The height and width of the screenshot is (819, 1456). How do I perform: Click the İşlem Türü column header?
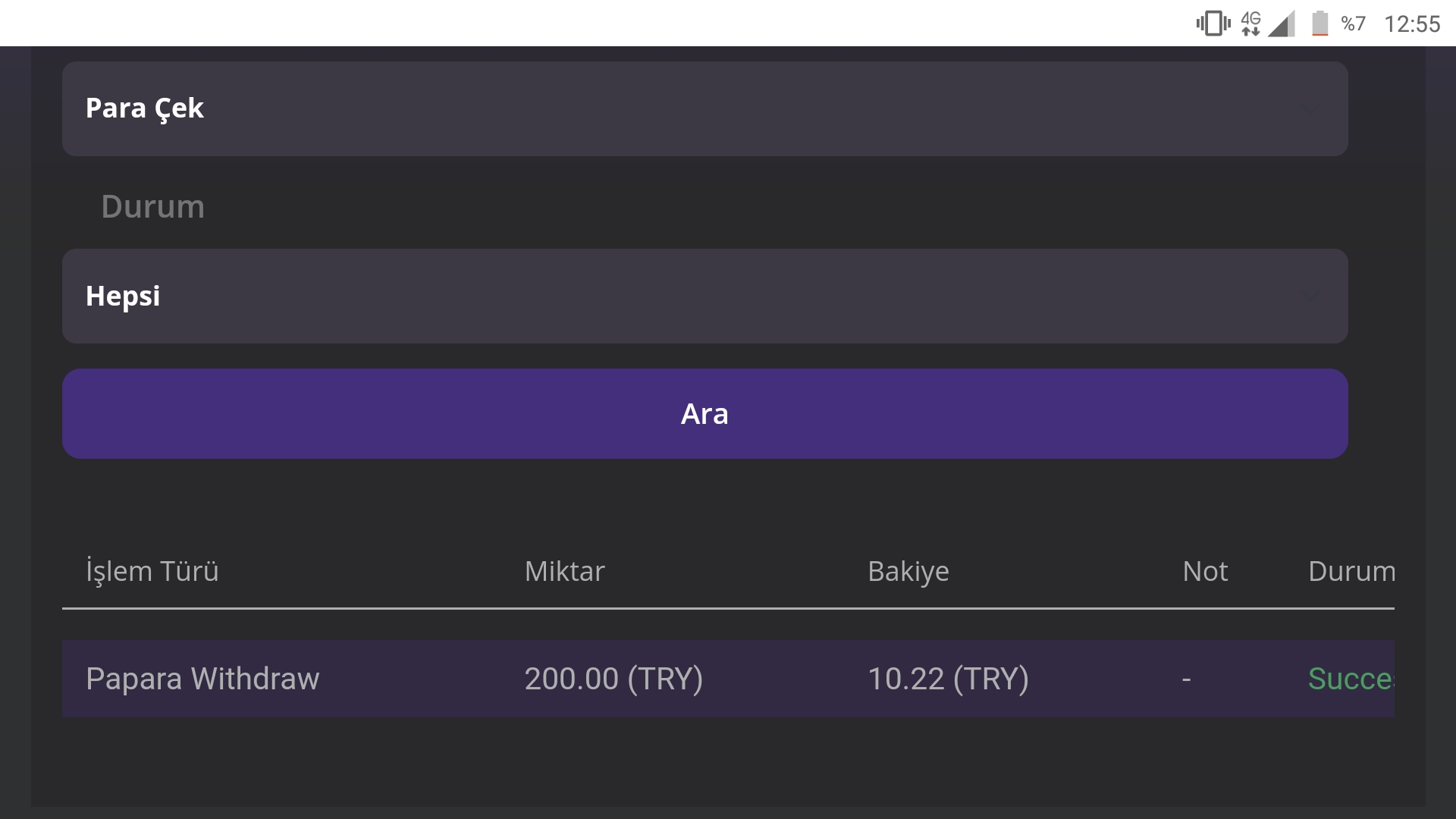[x=152, y=571]
